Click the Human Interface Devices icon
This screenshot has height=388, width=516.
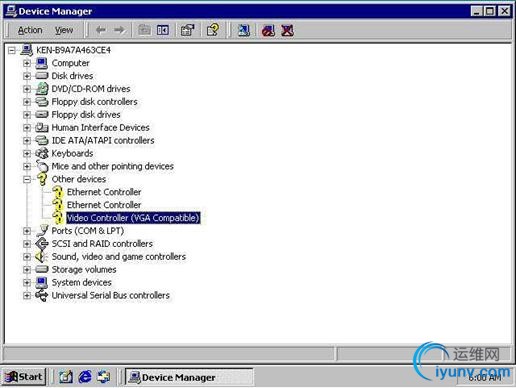[42, 127]
